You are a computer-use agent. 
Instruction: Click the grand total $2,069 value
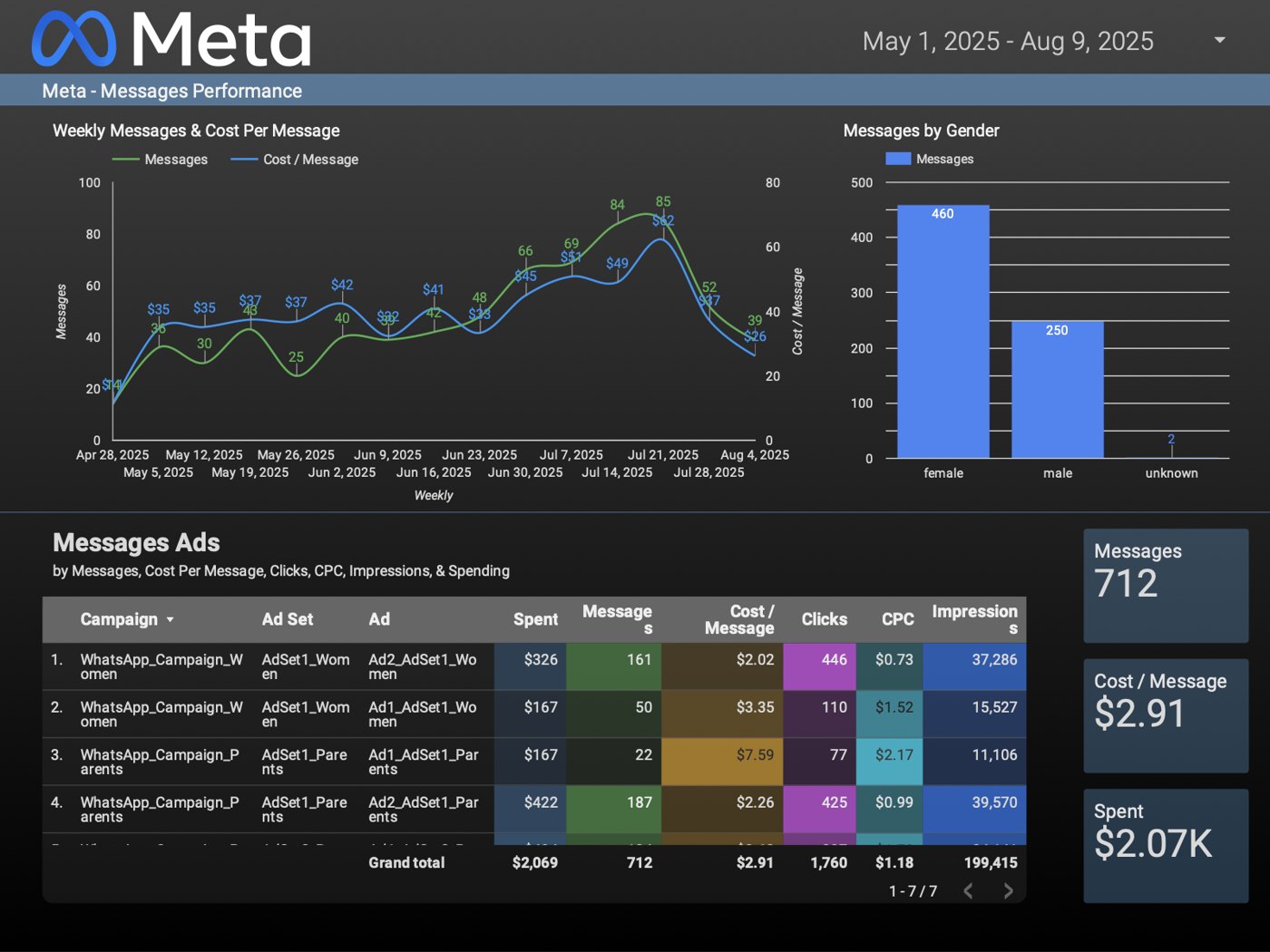[x=535, y=863]
